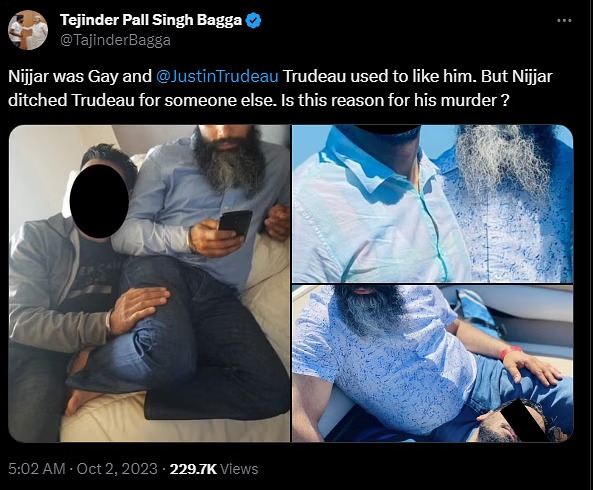Viewport: 593px width, 490px height.
Task: Click the blue verified badge icon
Action: 254,20
